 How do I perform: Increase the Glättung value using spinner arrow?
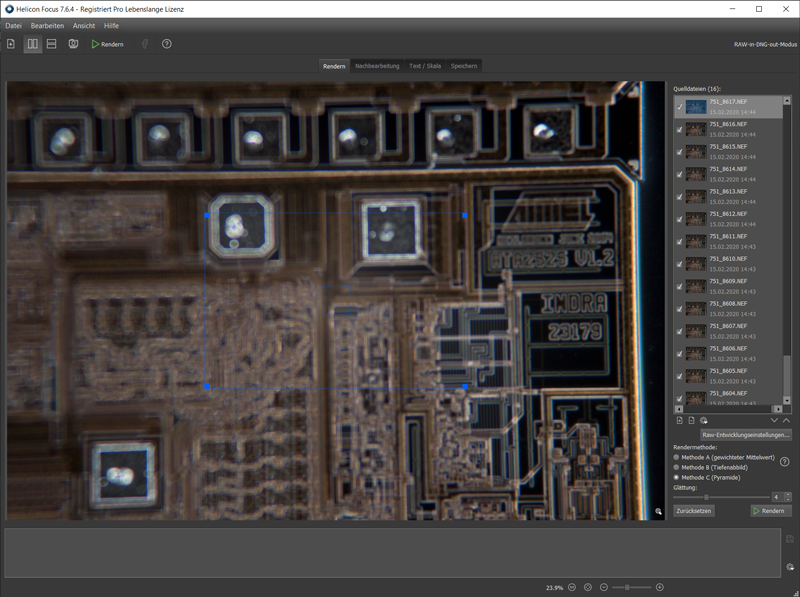point(787,494)
